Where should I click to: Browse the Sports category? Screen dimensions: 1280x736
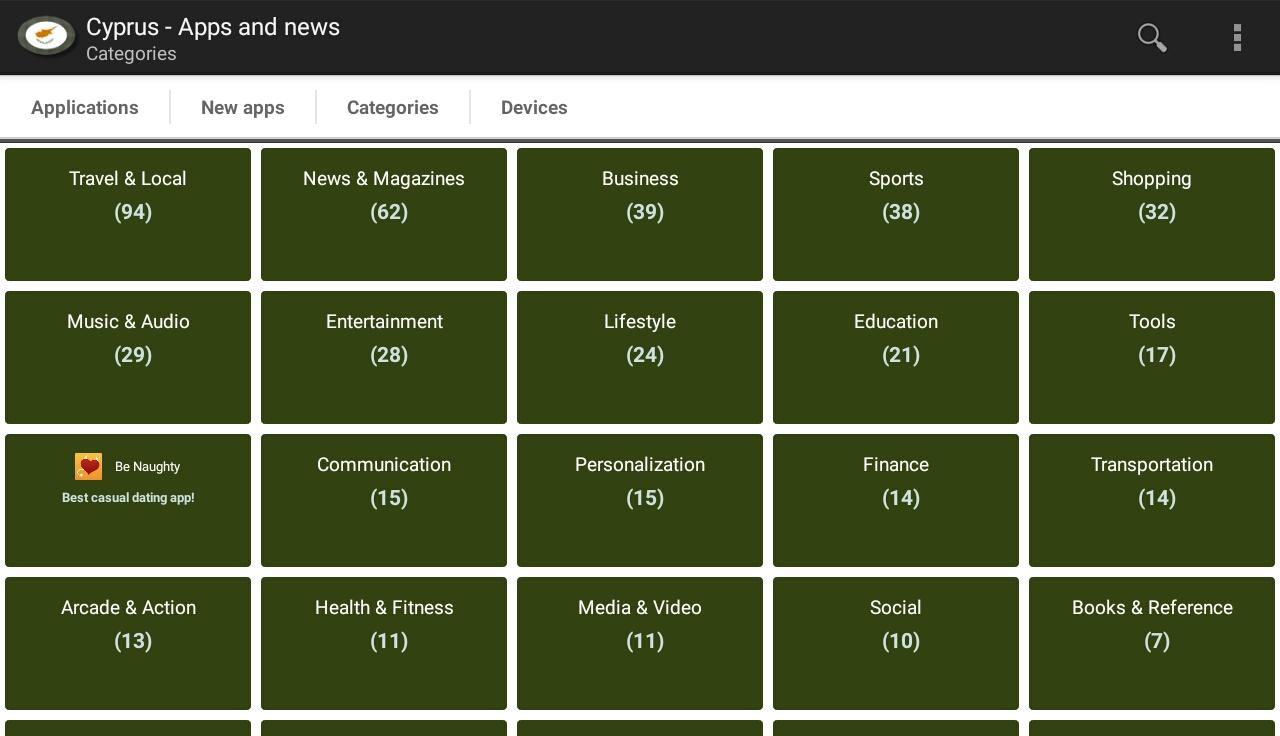[896, 214]
